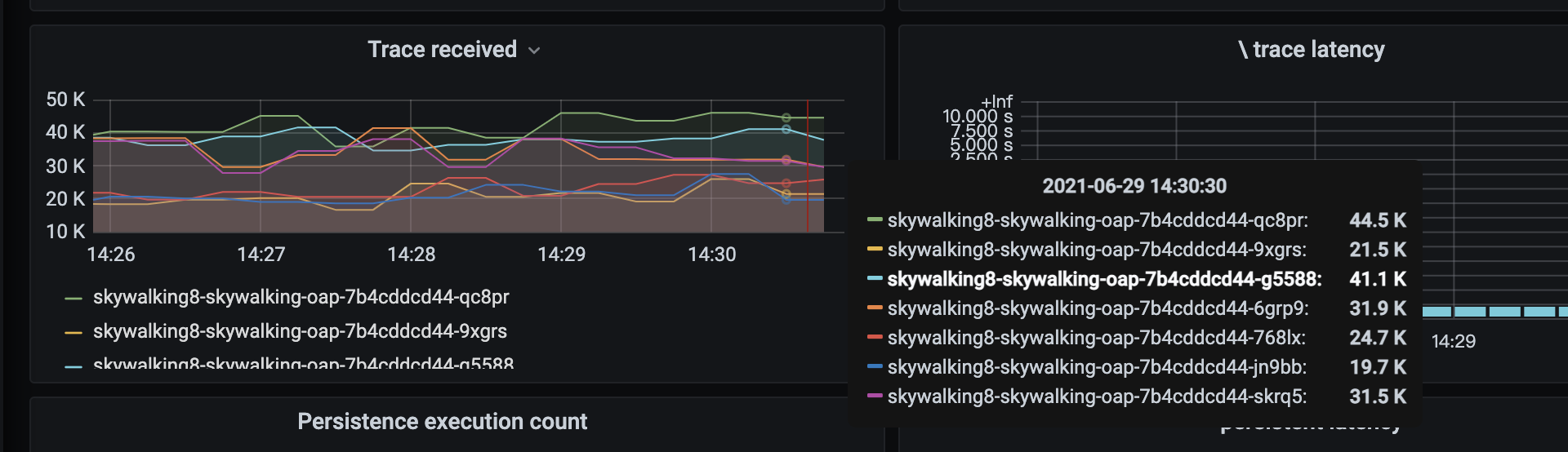Click the 24.7 K tooltip value

(x=1378, y=338)
